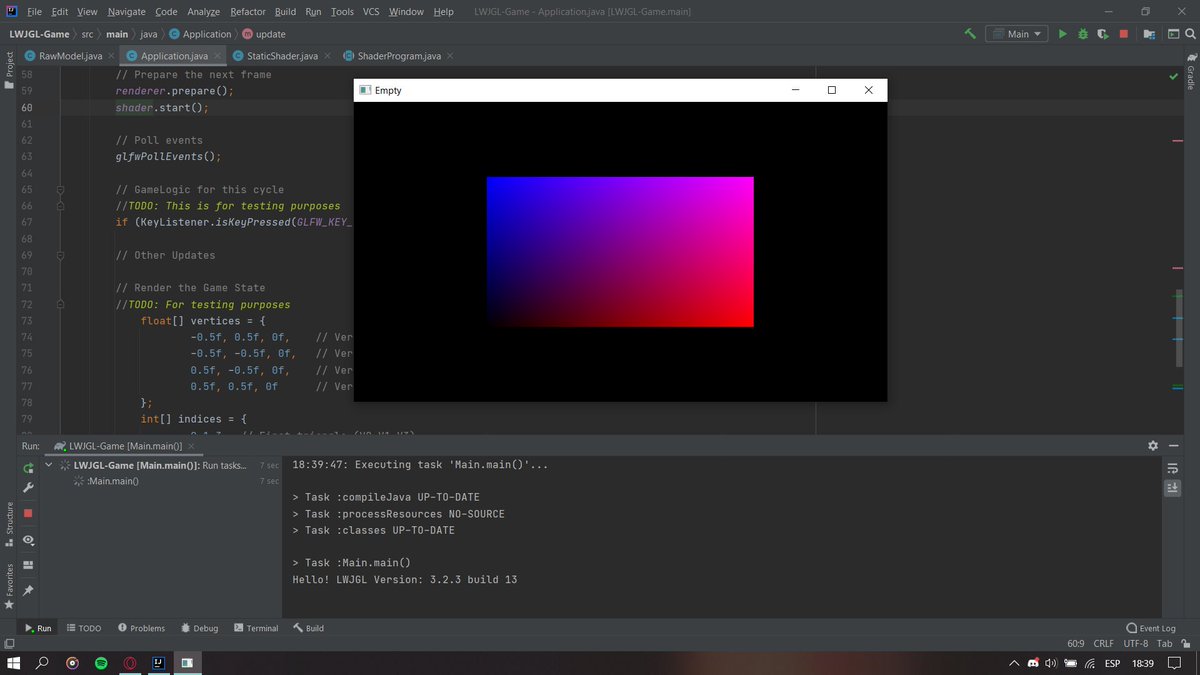Open the Run tool window button

pyautogui.click(x=37, y=628)
